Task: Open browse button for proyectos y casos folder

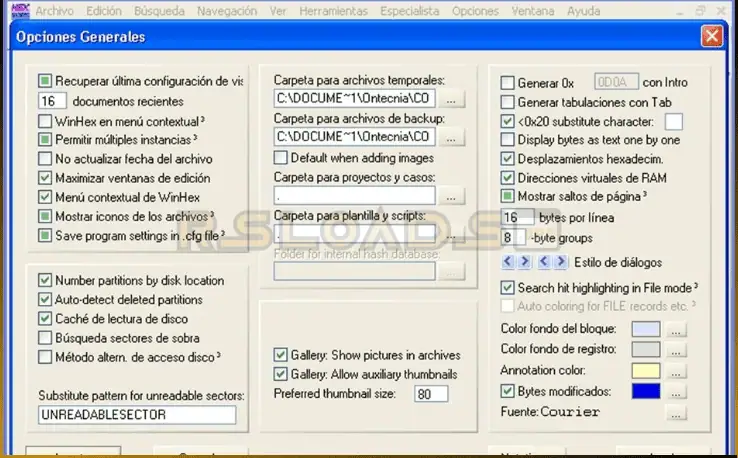Action: tap(453, 195)
